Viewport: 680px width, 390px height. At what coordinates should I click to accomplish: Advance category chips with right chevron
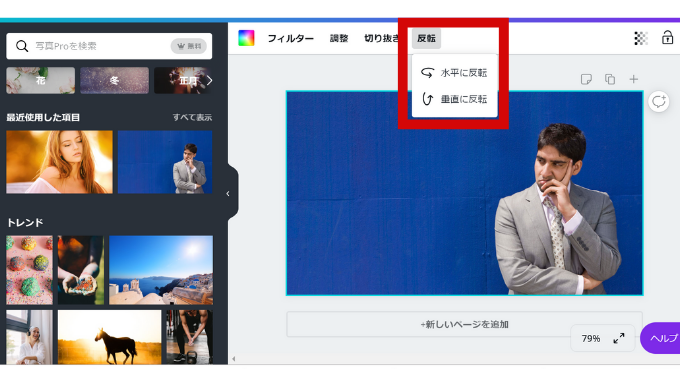pos(209,80)
